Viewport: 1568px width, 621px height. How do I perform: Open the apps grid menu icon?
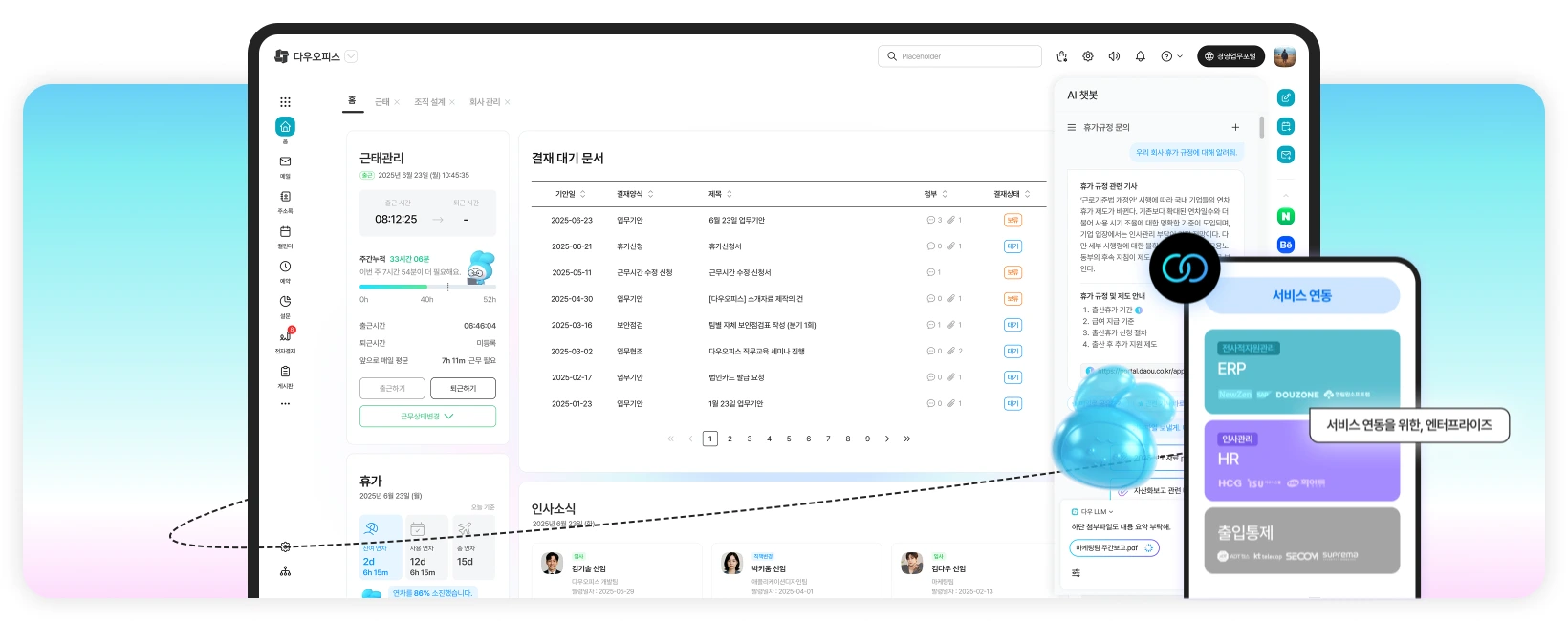pyautogui.click(x=285, y=102)
